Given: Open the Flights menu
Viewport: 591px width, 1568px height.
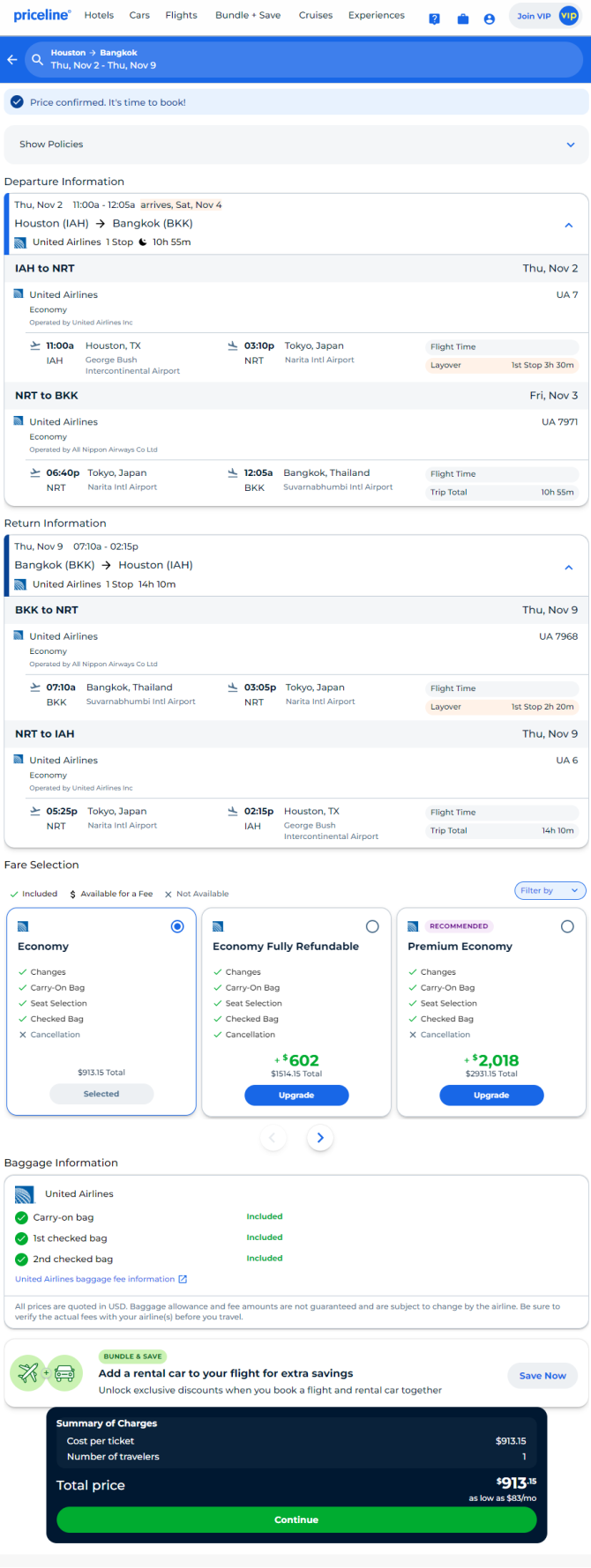Looking at the screenshot, I should click(181, 15).
